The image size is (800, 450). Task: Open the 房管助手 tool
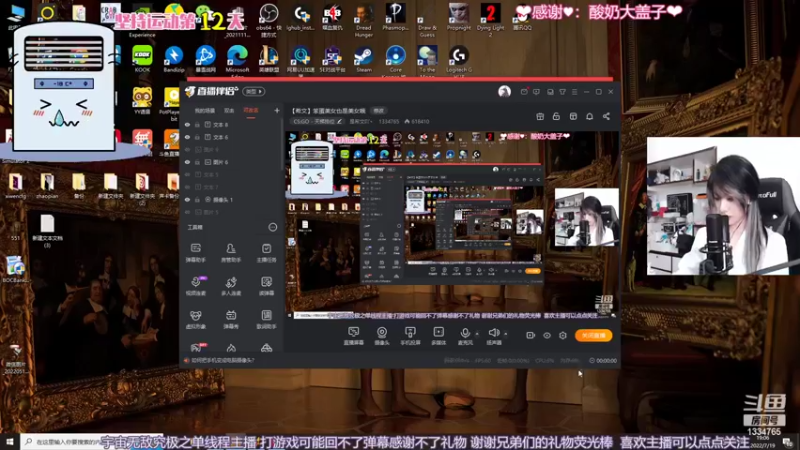click(x=231, y=253)
